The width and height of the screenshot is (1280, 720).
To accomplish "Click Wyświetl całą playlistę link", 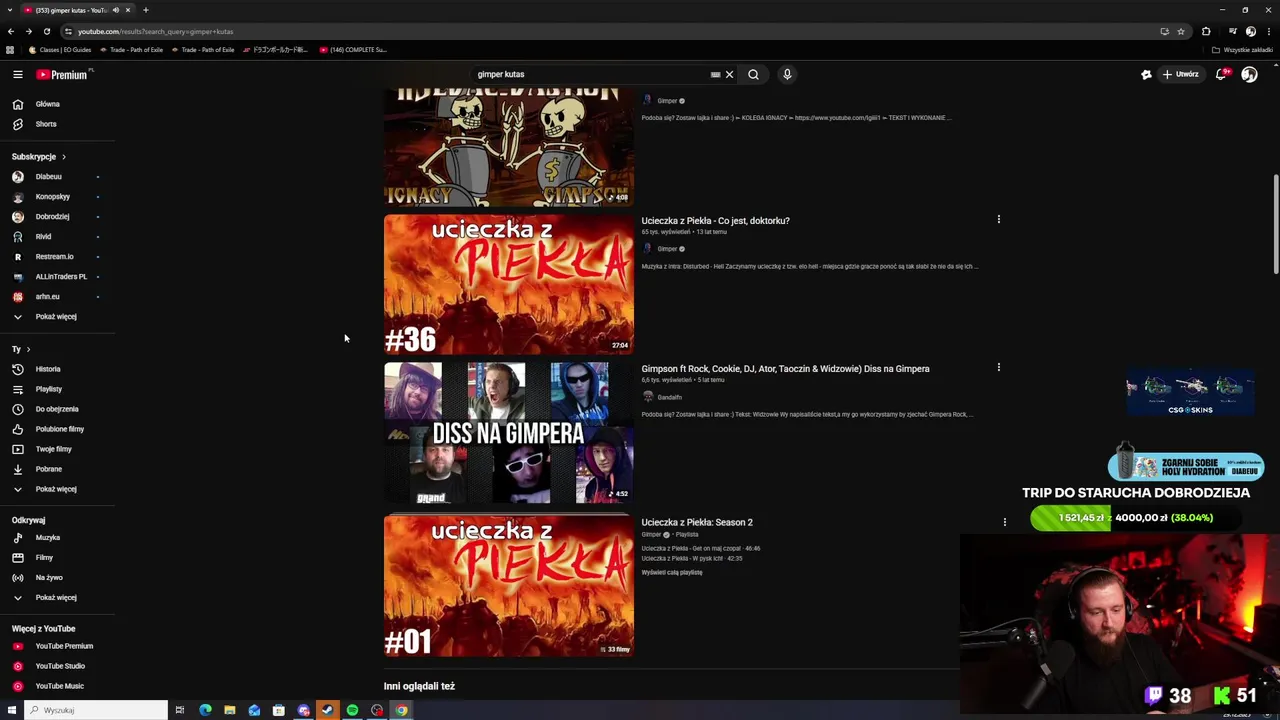I will (672, 572).
